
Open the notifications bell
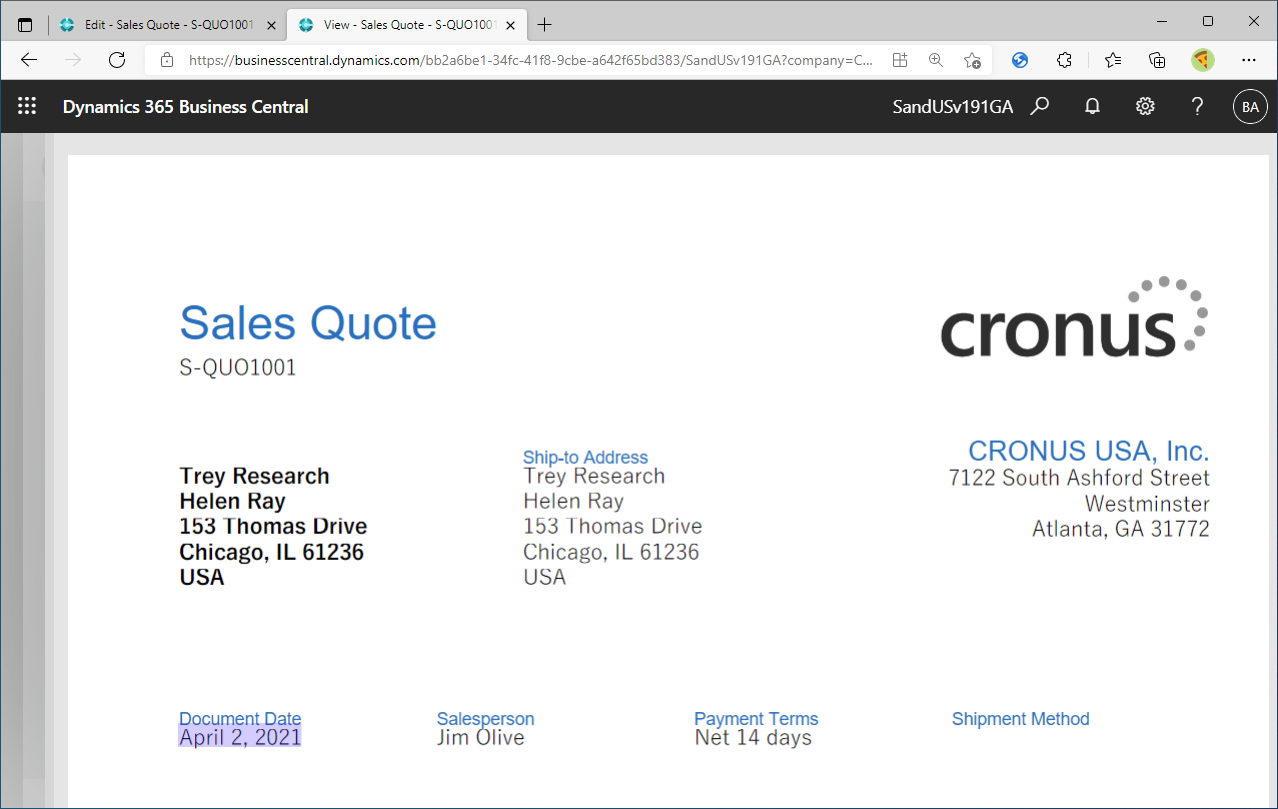coord(1093,107)
